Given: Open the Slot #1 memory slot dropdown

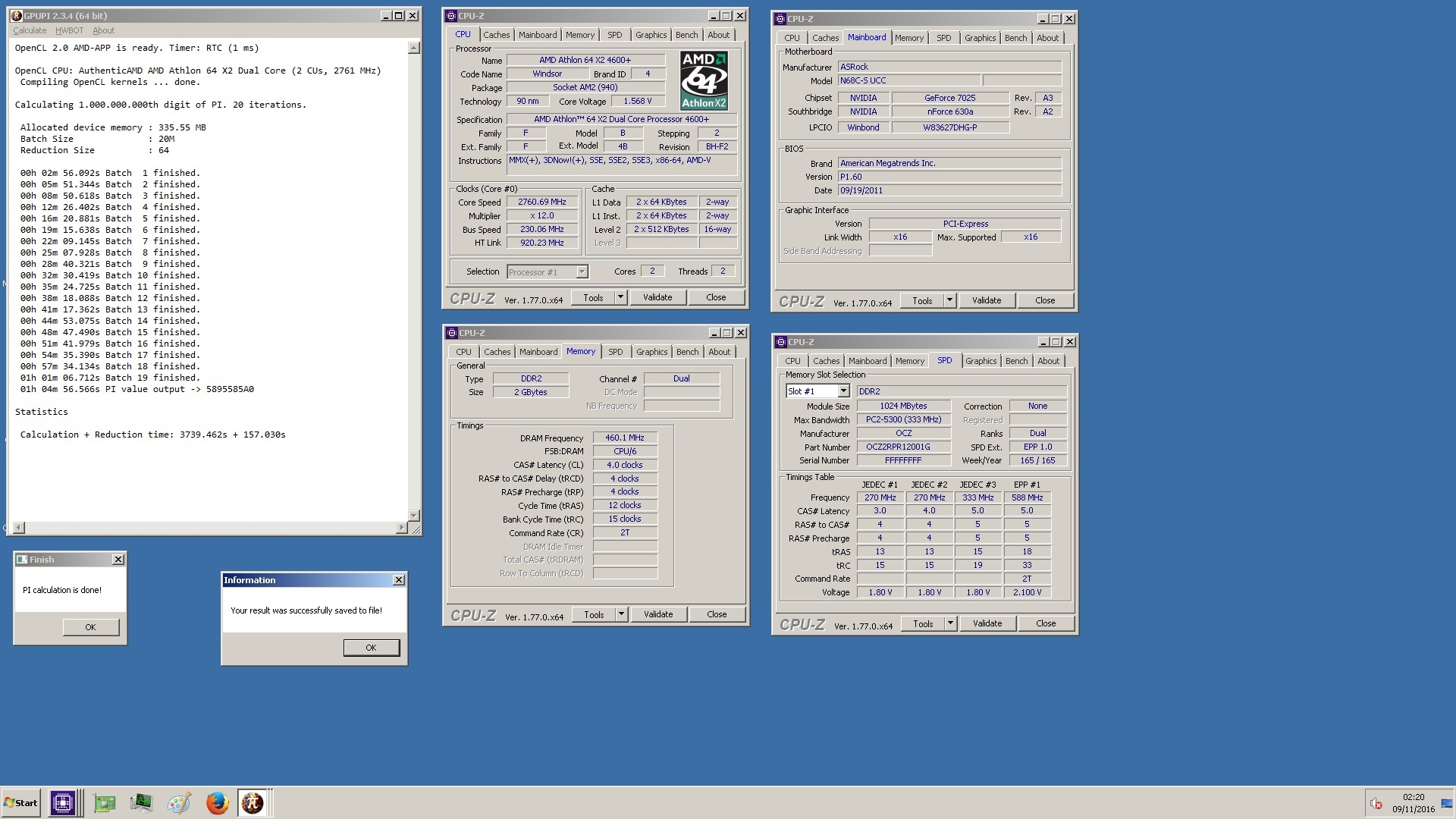Looking at the screenshot, I should (843, 391).
